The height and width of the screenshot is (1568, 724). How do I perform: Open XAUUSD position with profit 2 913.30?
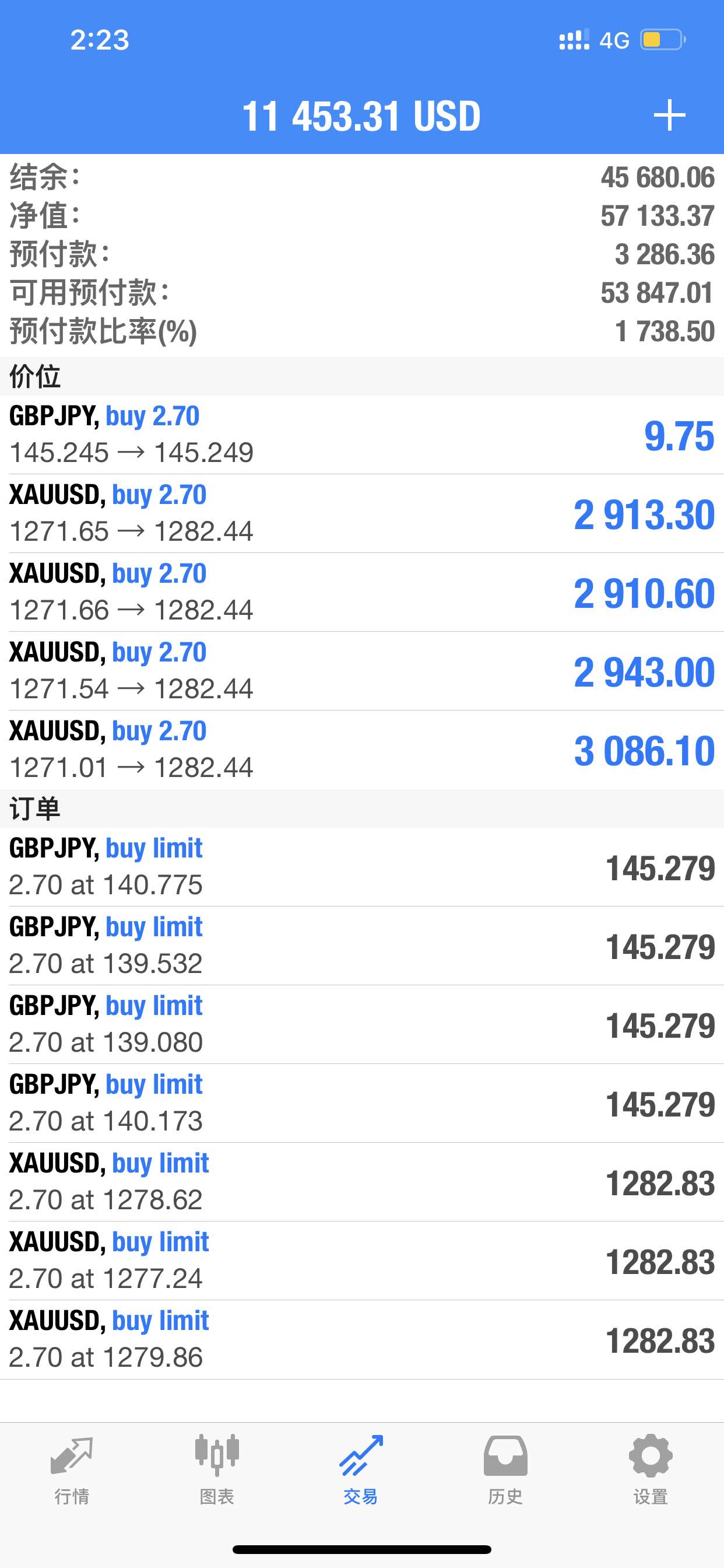(362, 514)
